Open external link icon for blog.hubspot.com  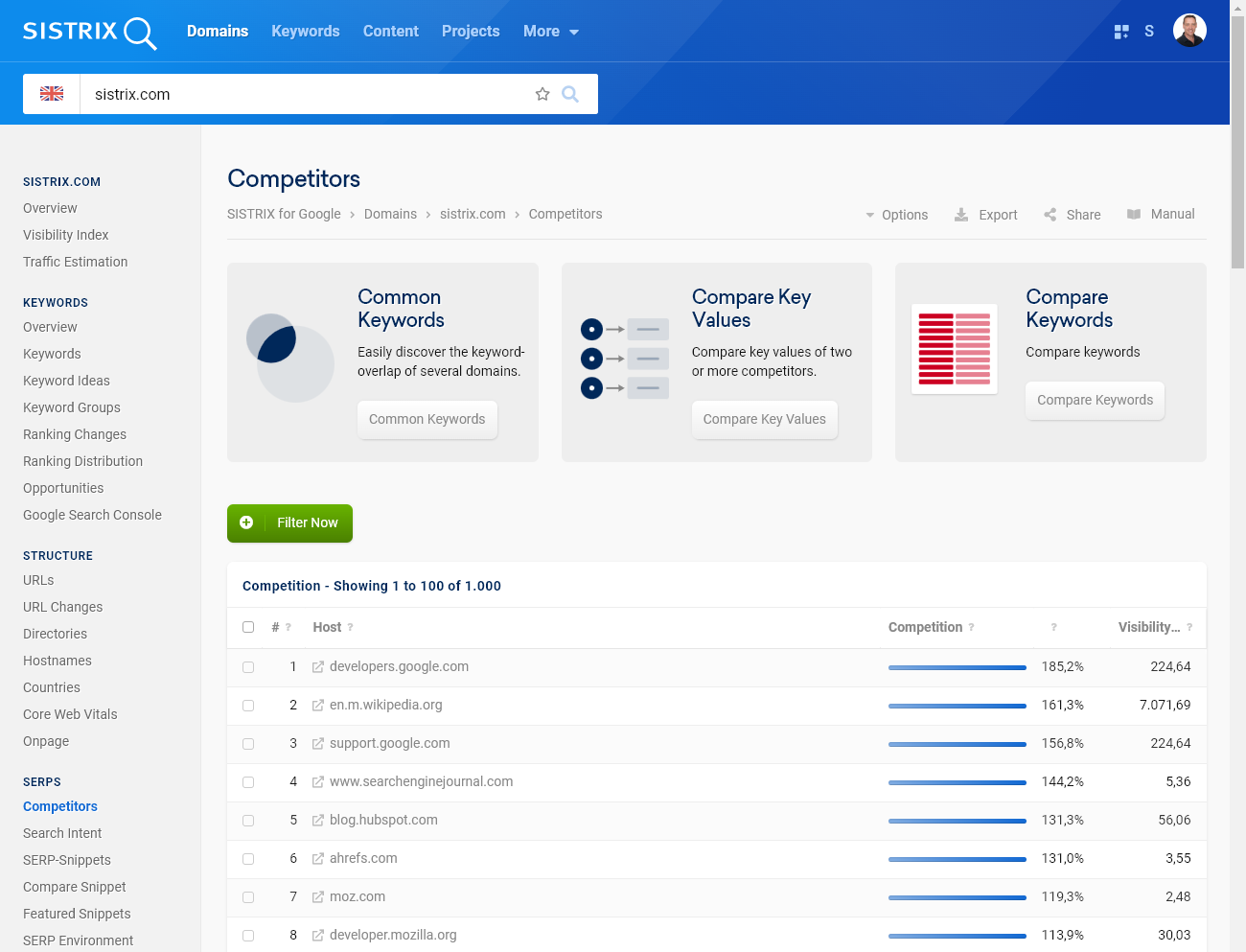click(317, 821)
